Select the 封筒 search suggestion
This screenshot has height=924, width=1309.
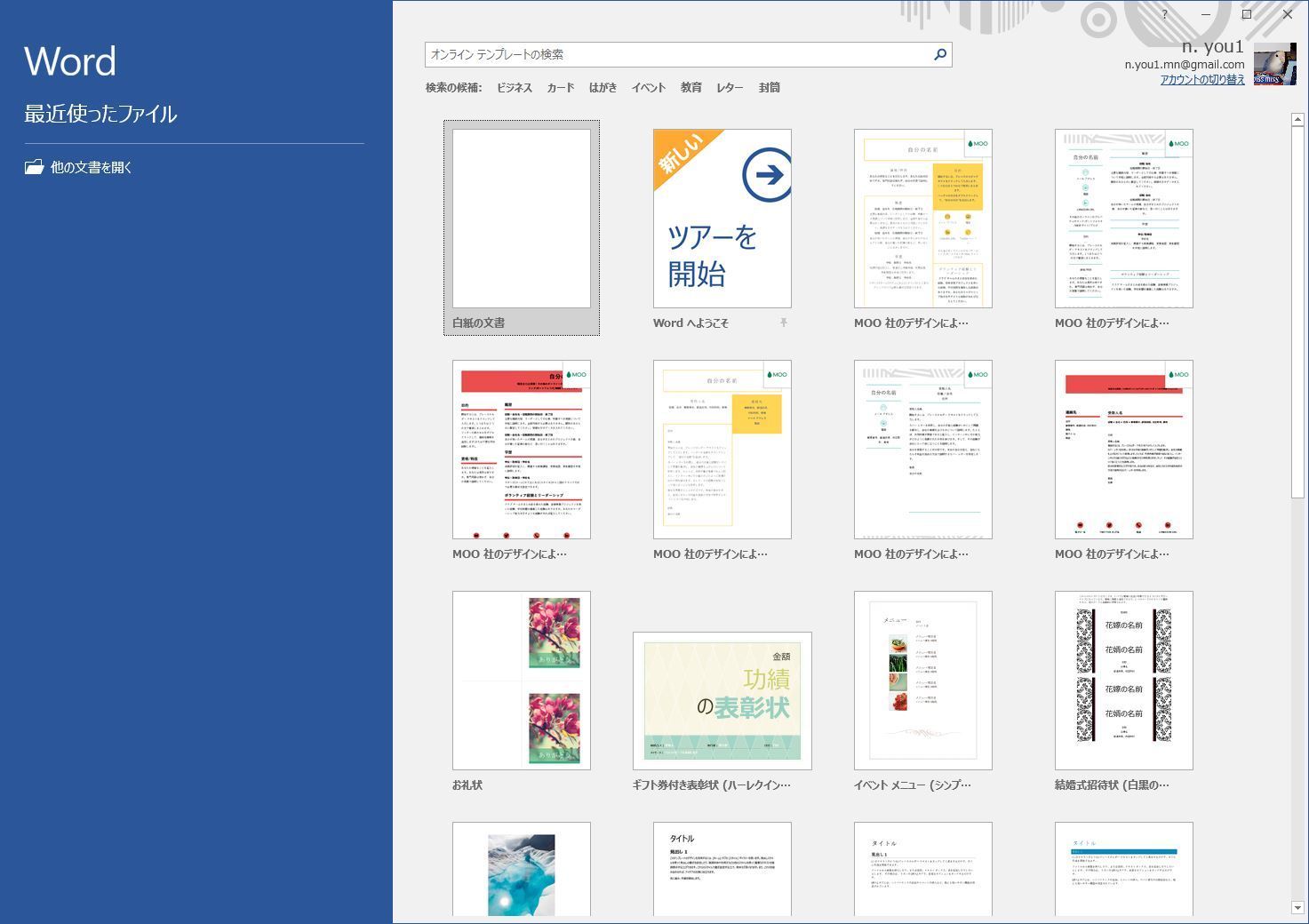[769, 87]
